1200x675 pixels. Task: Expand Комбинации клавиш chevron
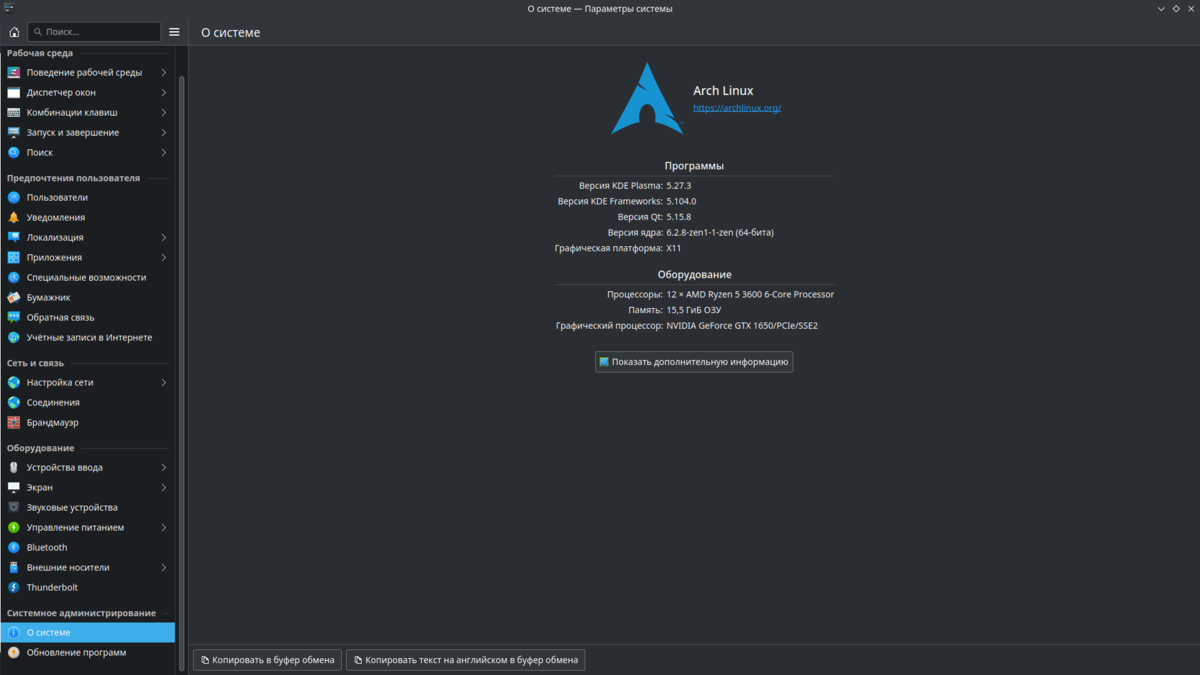(x=164, y=112)
